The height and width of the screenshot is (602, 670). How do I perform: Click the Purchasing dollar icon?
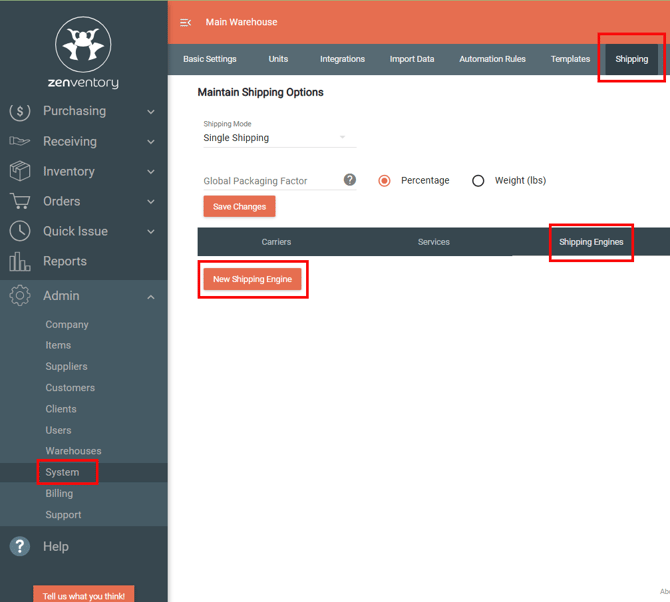pos(19,111)
